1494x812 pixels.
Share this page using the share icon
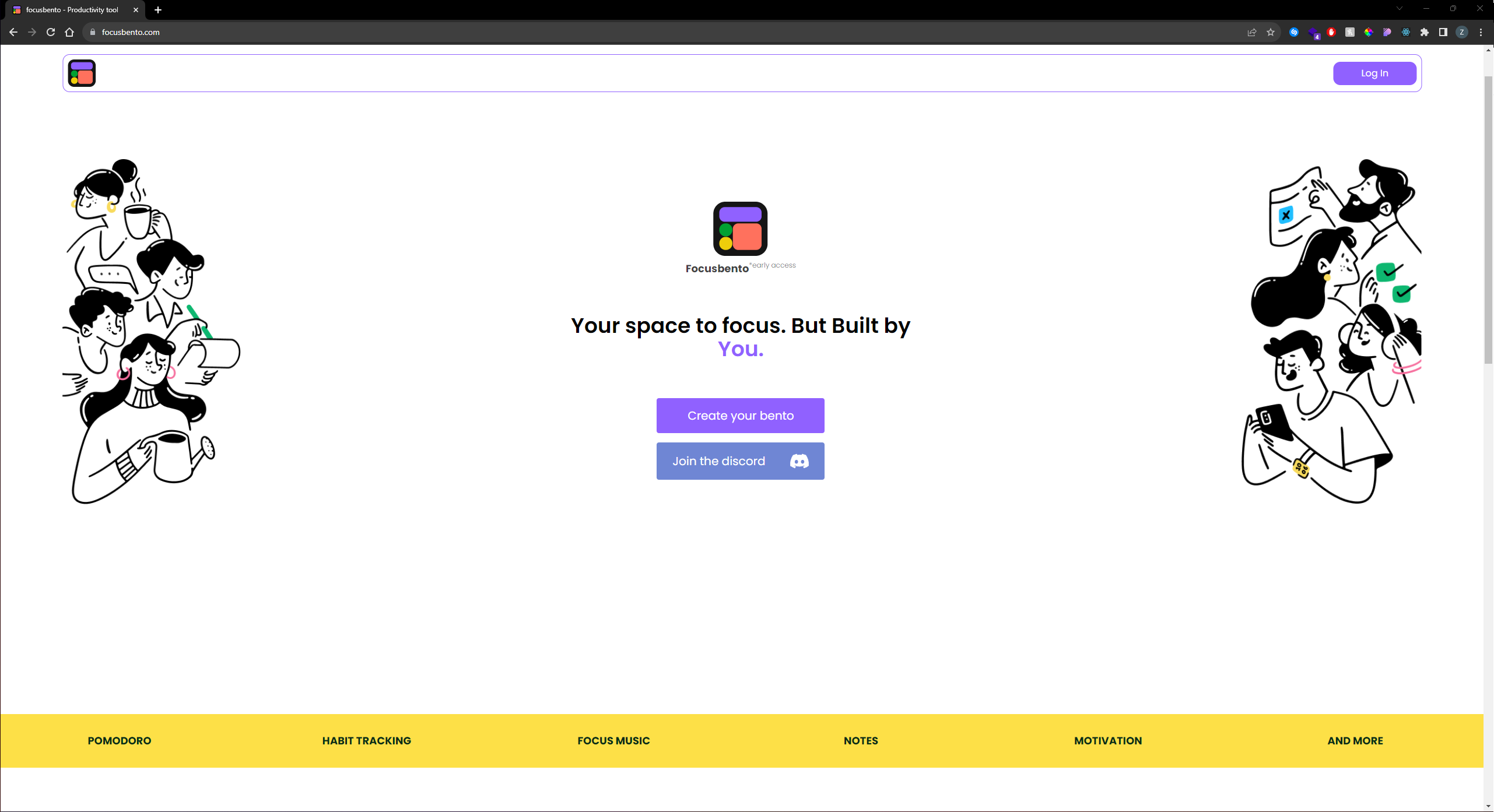(x=1251, y=32)
